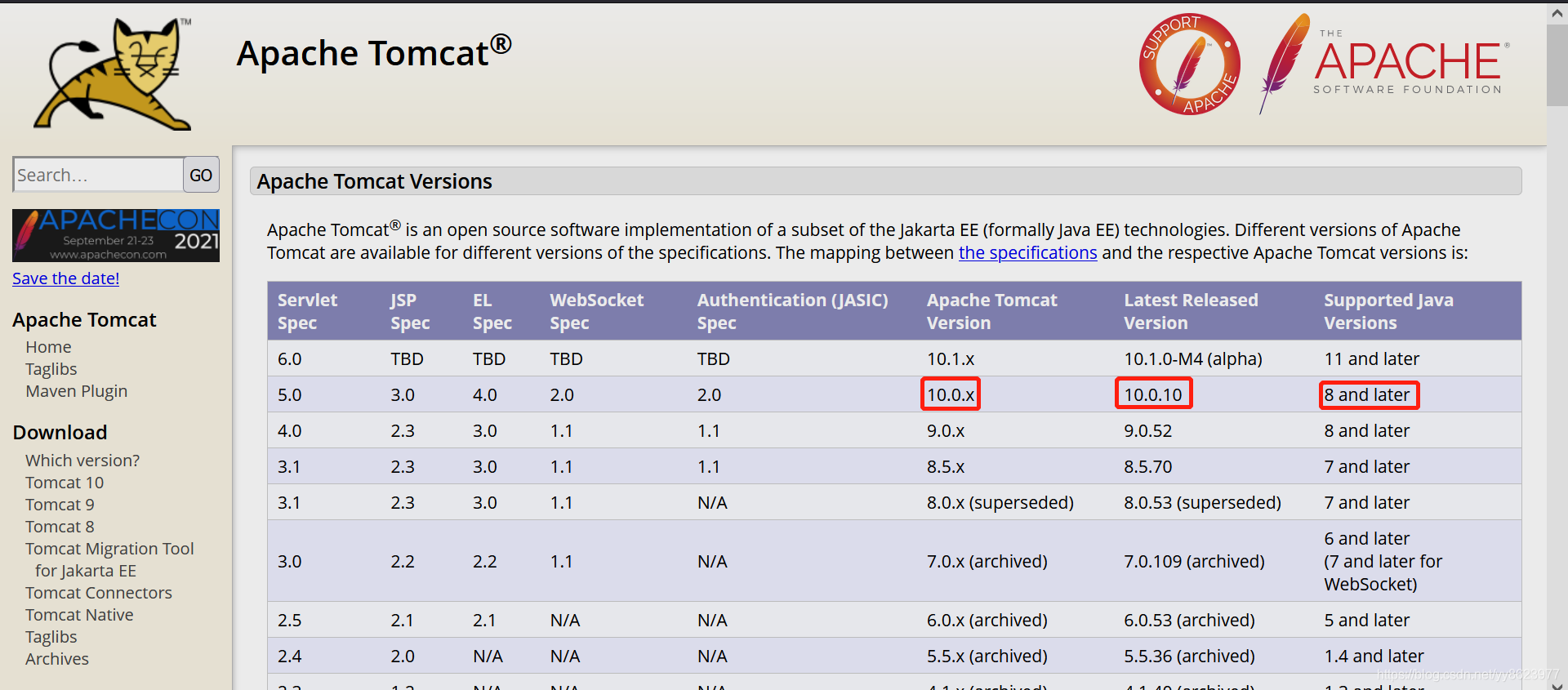Open Tomcat 10 download page
This screenshot has height=690, width=1568.
tap(65, 483)
